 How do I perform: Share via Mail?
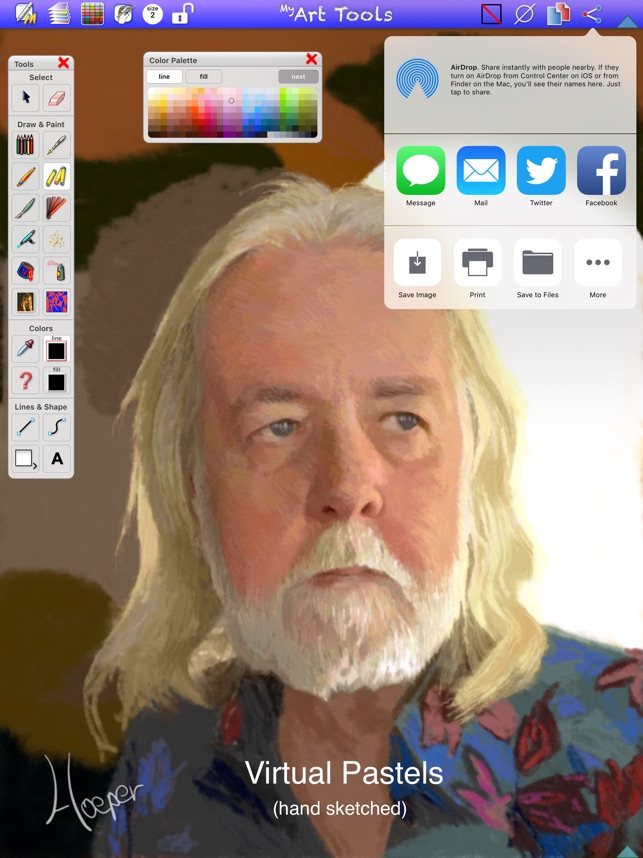(x=481, y=171)
